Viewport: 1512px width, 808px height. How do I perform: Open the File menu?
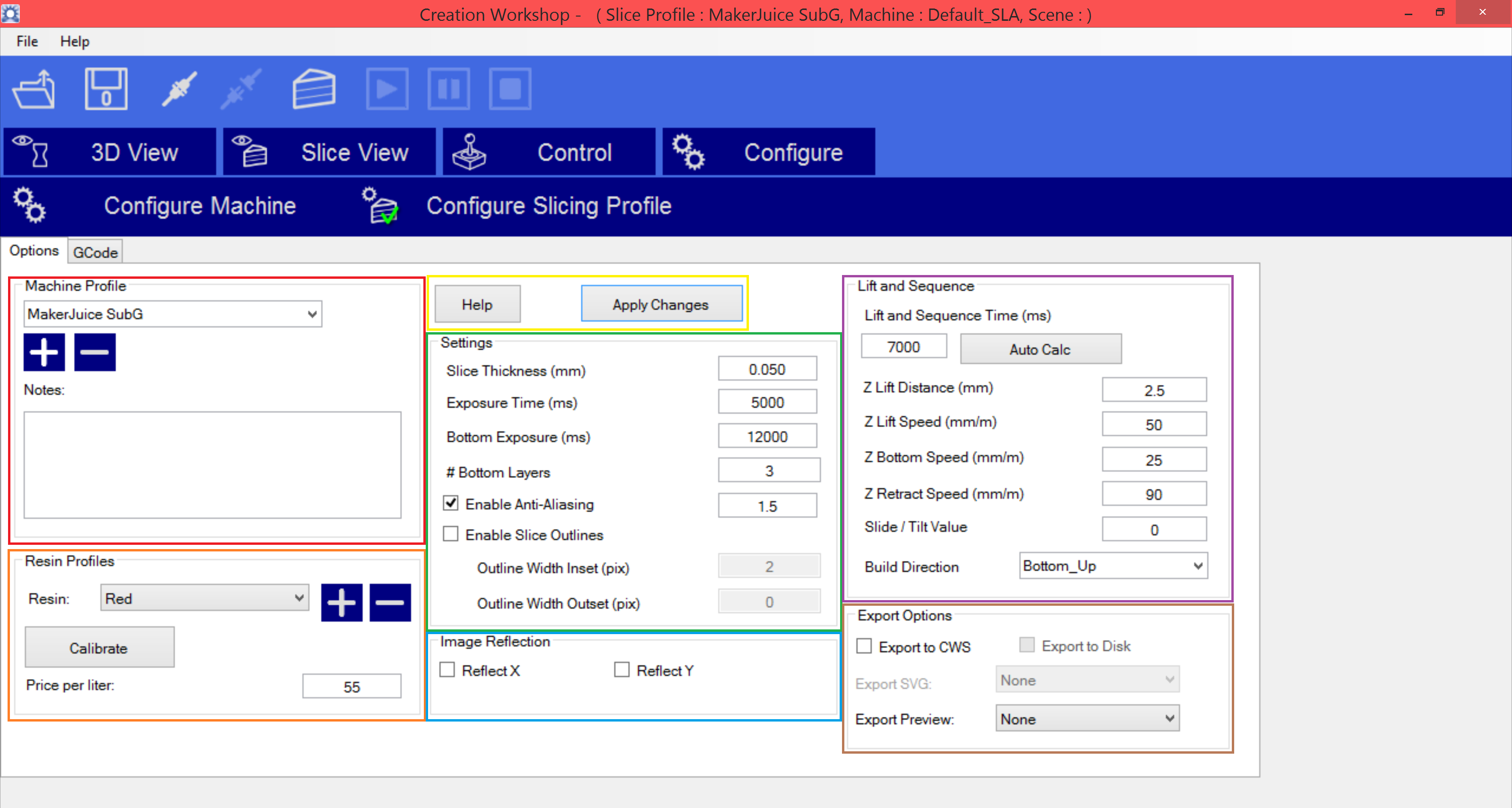27,42
